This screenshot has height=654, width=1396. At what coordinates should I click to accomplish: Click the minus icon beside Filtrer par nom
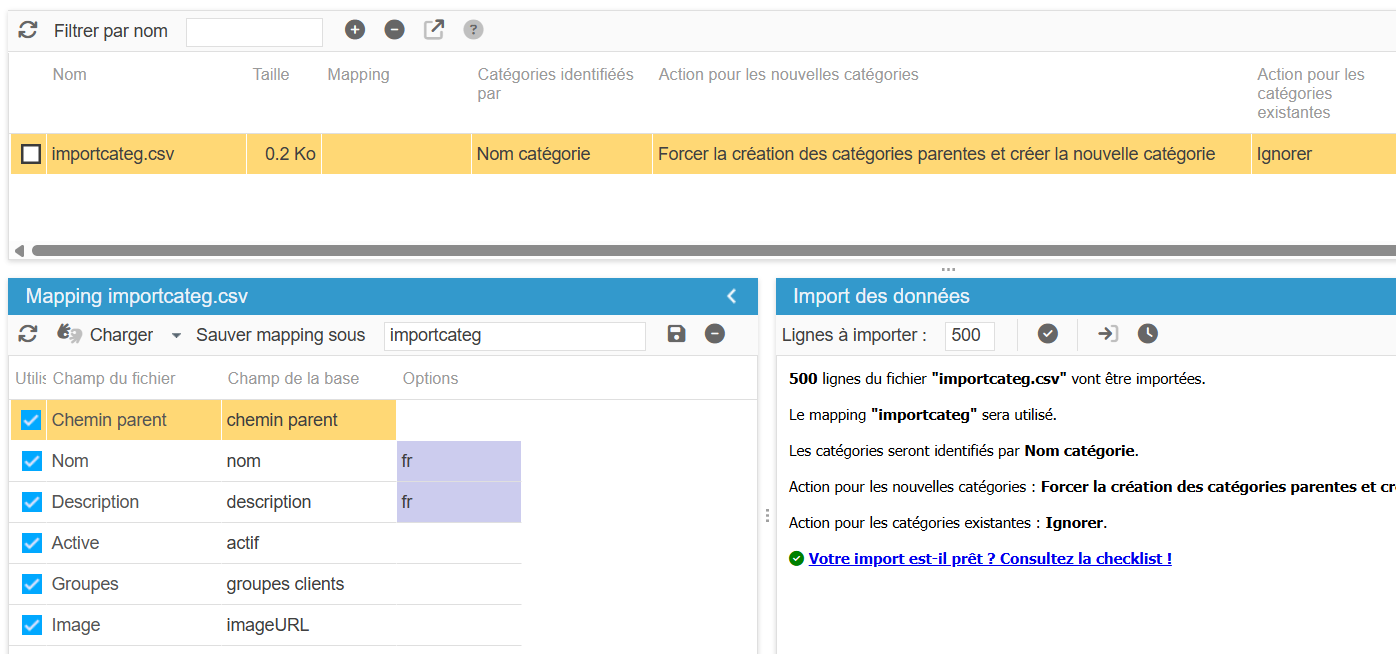pos(395,30)
